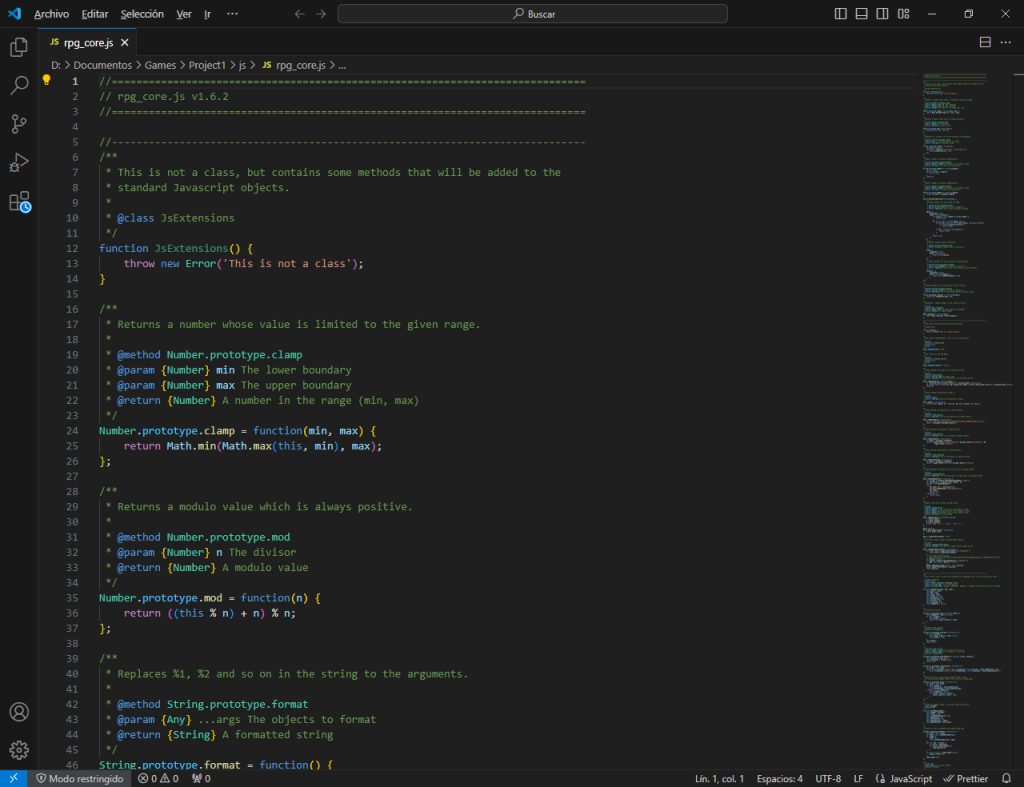Open Editar menu

click(x=95, y=14)
